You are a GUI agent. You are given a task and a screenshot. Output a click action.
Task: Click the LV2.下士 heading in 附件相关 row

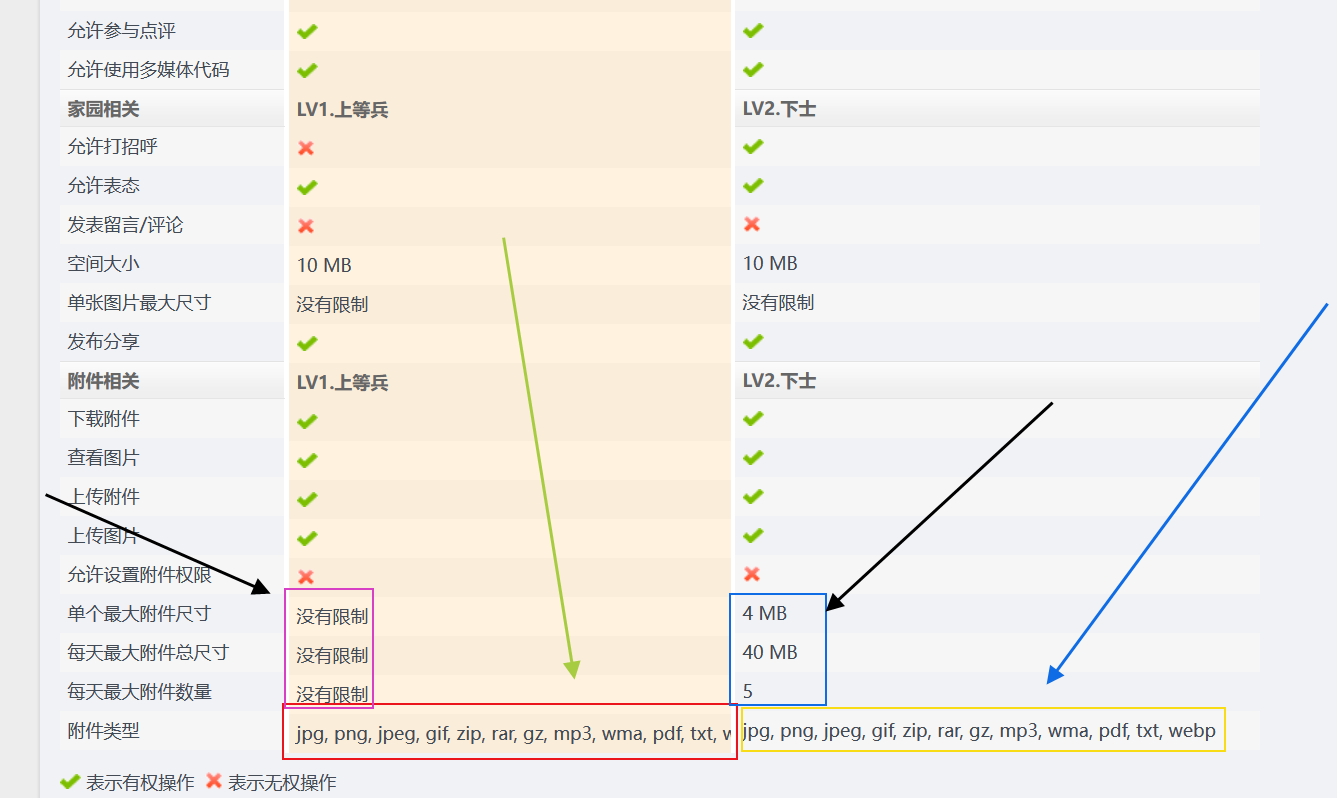[x=779, y=382]
